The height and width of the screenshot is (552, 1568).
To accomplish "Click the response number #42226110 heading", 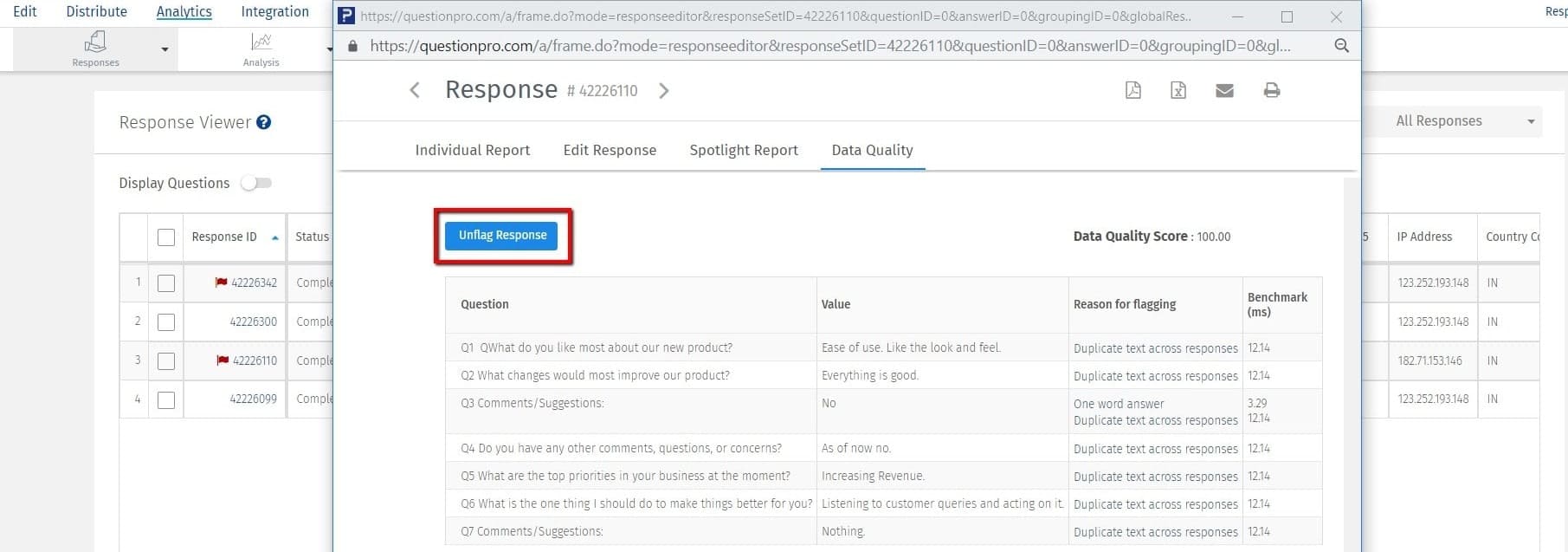I will [602, 91].
